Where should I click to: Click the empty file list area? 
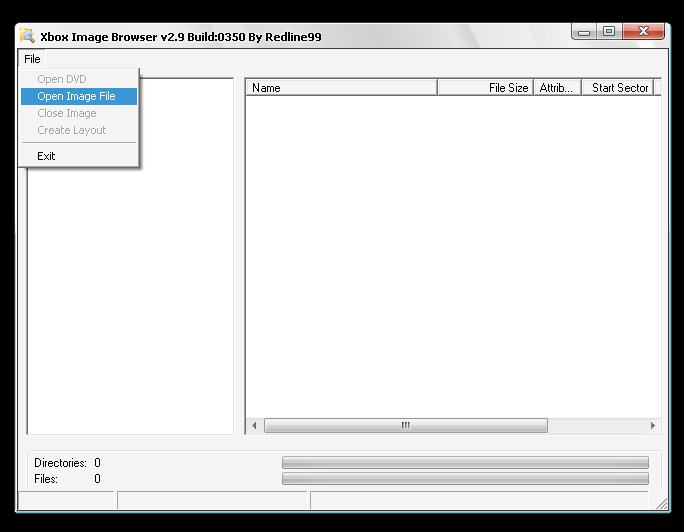pyautogui.click(x=450, y=250)
